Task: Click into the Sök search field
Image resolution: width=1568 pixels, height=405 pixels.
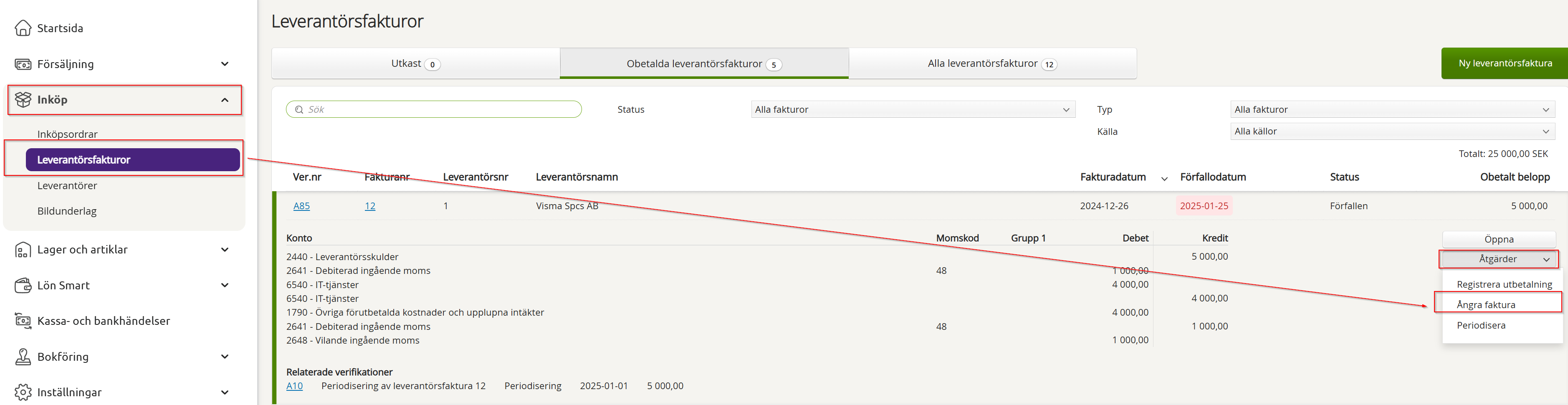Action: click(x=434, y=110)
